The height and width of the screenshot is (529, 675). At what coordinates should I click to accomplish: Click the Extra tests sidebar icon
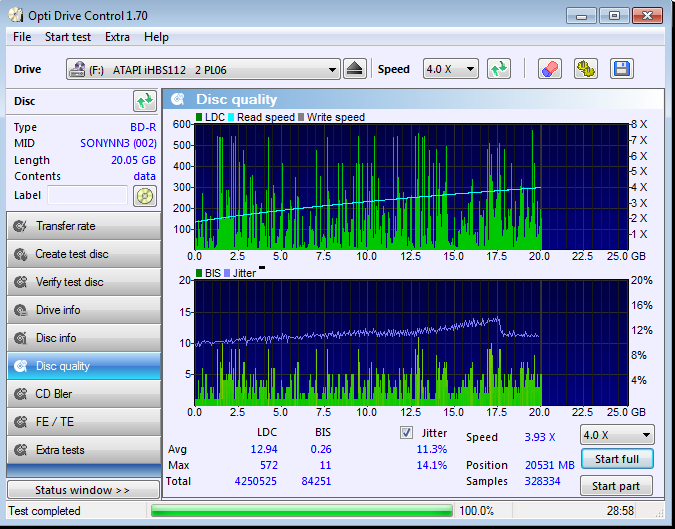[x=20, y=450]
